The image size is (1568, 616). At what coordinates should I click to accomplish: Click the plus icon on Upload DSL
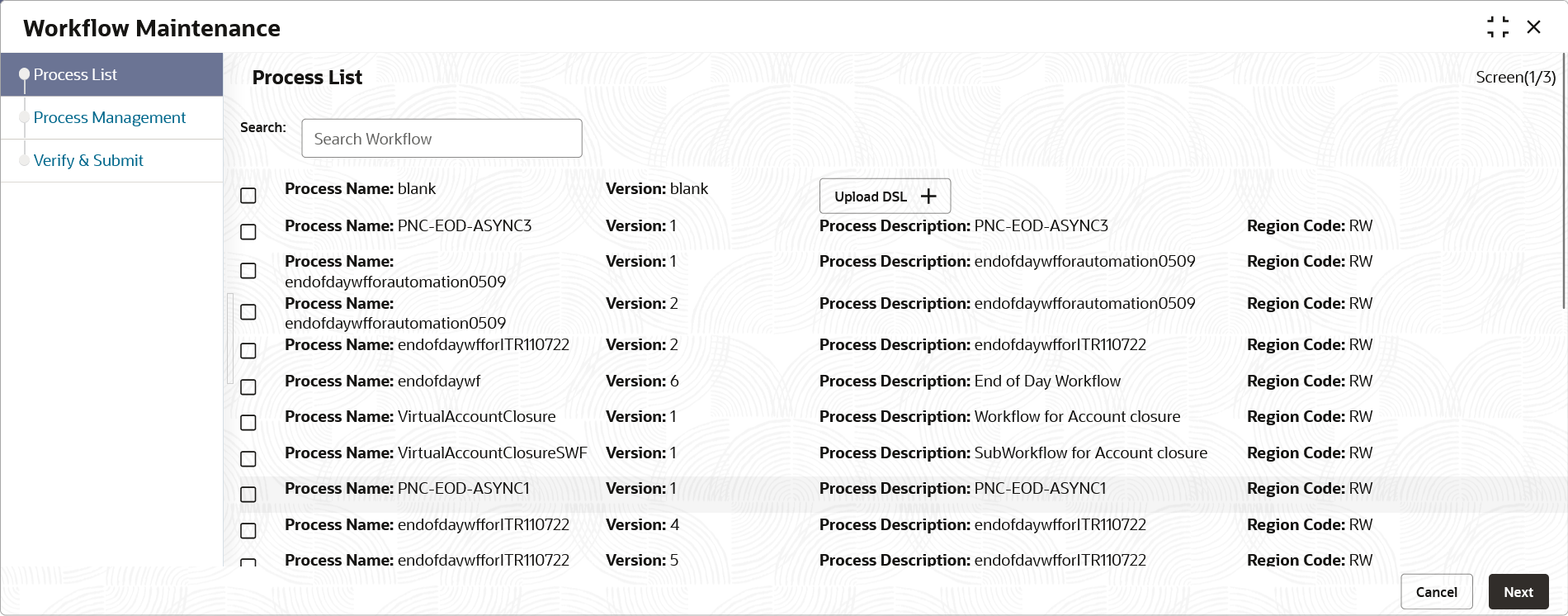point(928,196)
